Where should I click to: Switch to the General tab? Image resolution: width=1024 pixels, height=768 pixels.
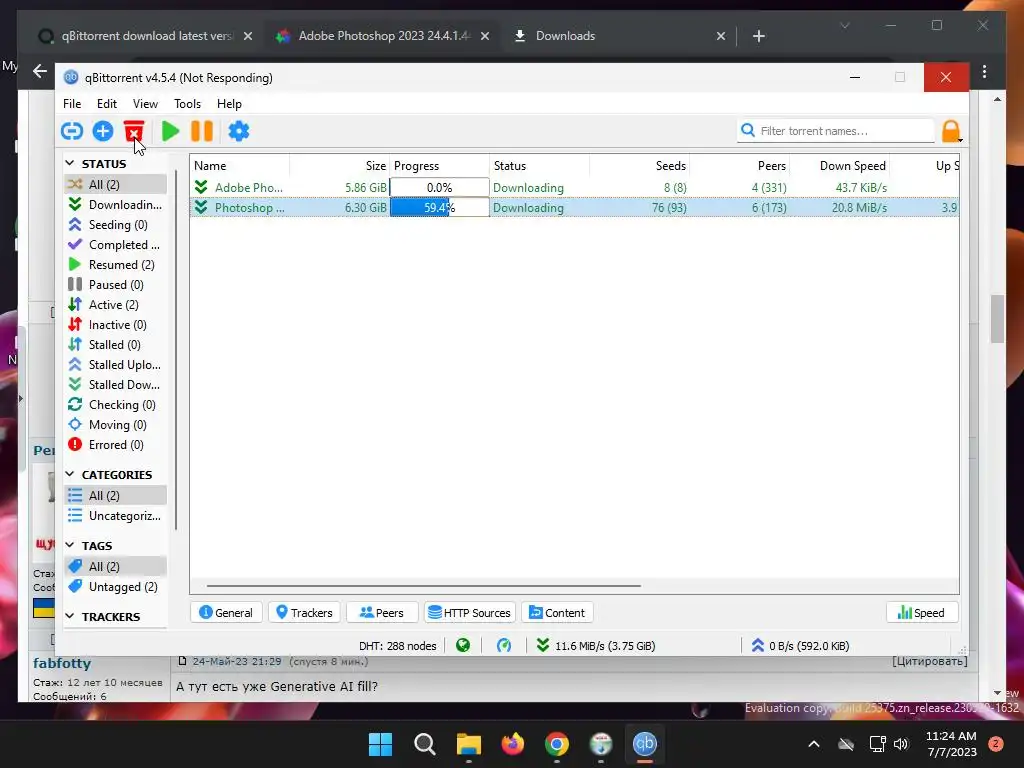[226, 613]
